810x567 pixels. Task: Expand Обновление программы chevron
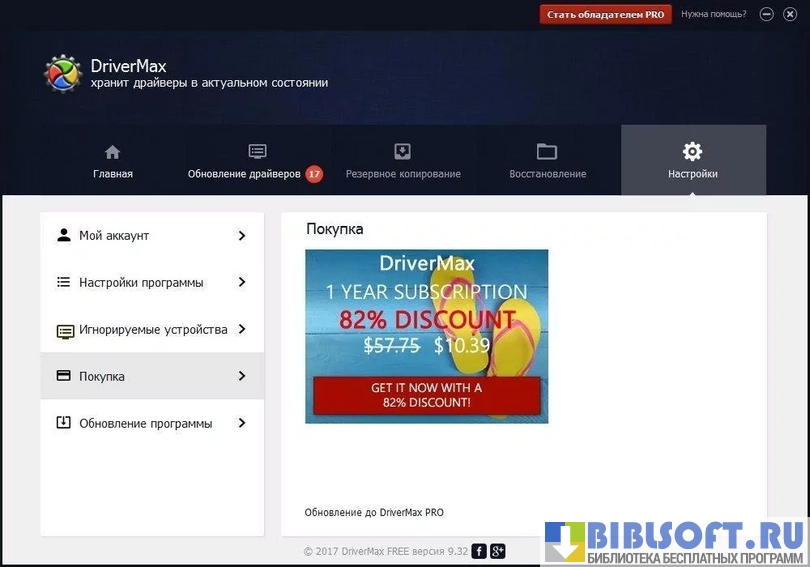(242, 424)
